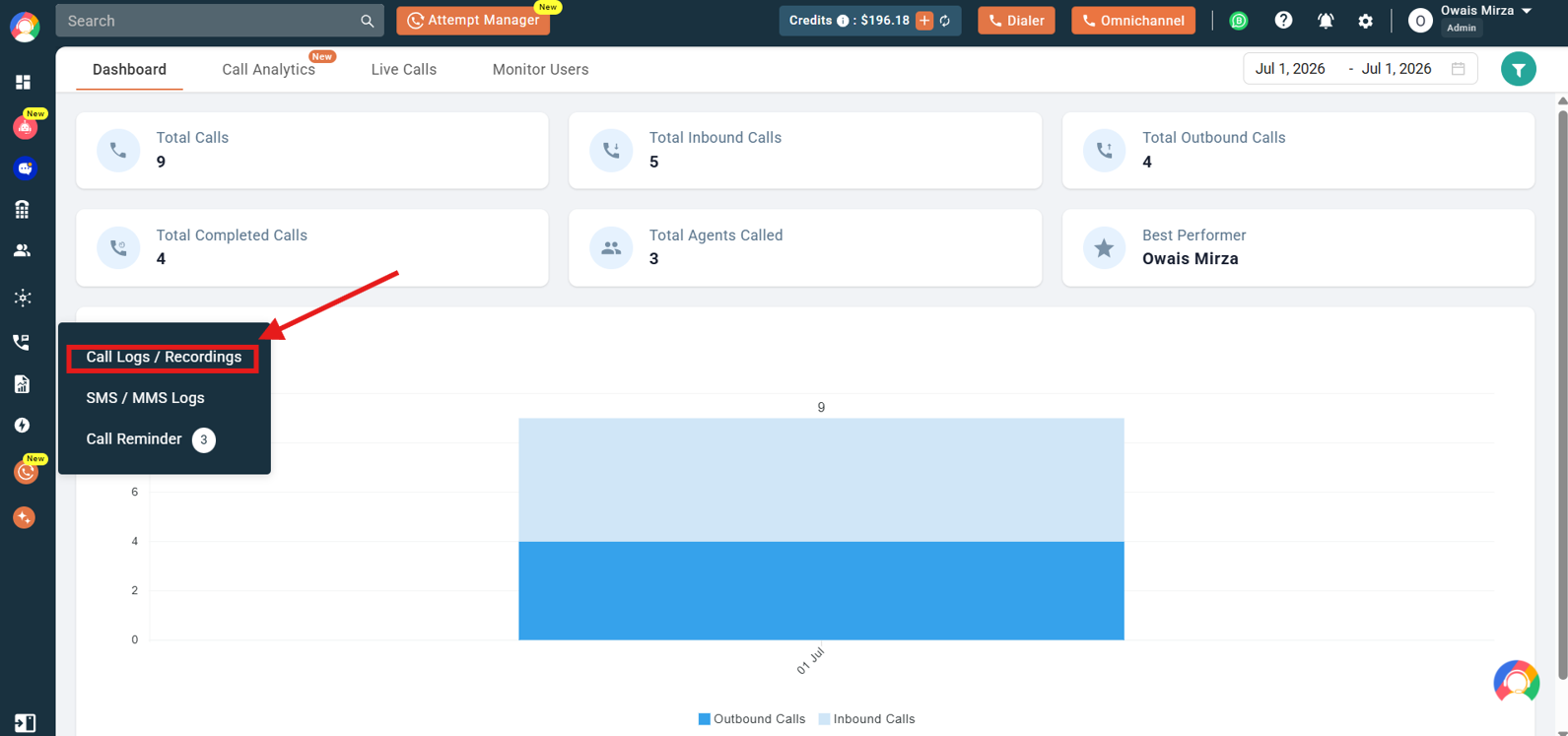
Task: Click the sidebar expand arrow at bottom
Action: (x=25, y=723)
